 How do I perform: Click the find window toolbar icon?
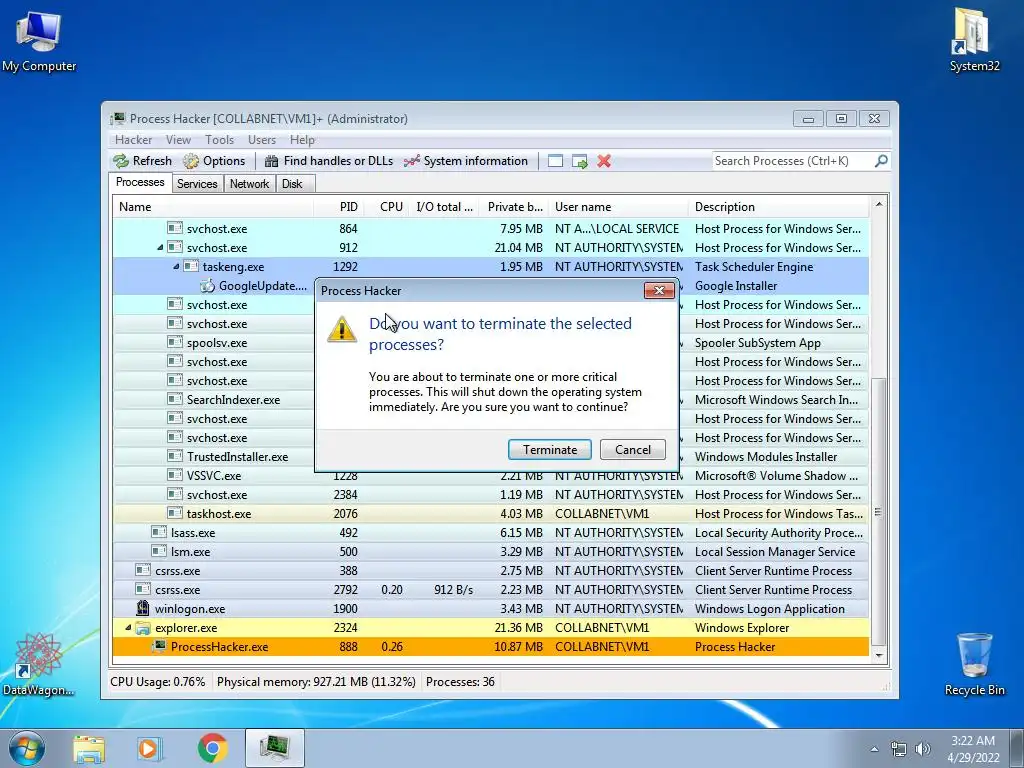[x=555, y=161]
